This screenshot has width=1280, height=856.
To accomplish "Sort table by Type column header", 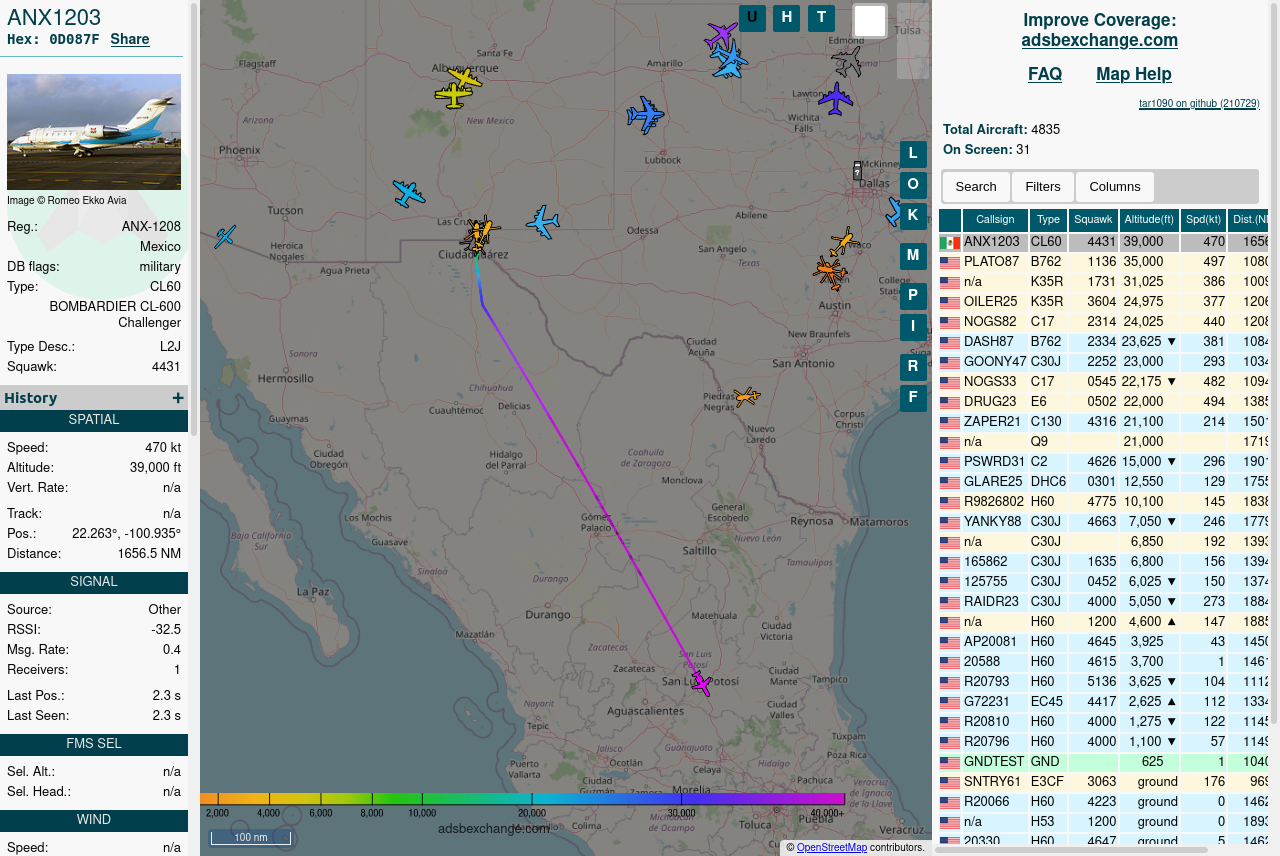I will coord(1048,220).
